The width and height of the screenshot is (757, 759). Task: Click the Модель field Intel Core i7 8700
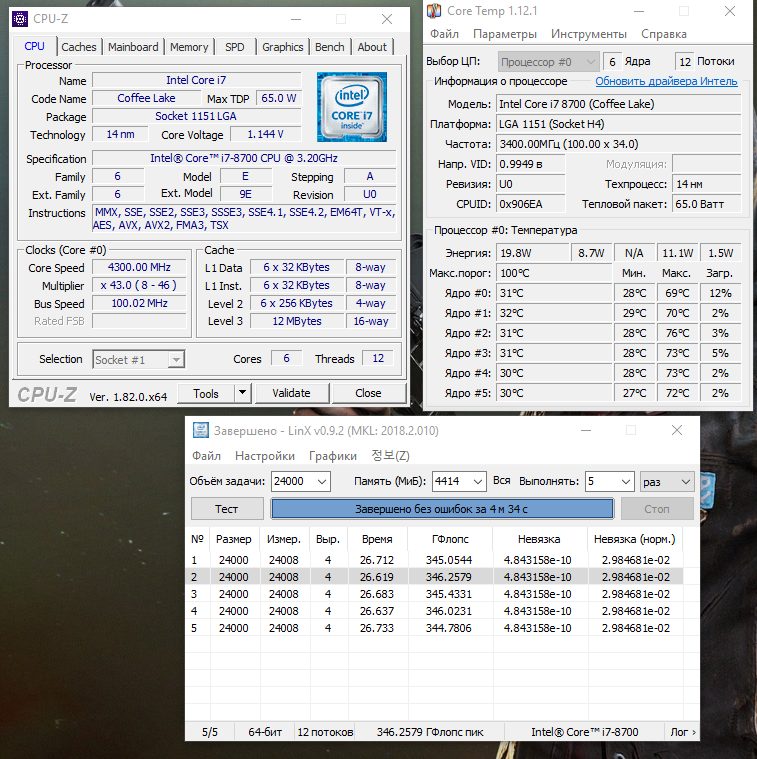tap(619, 104)
